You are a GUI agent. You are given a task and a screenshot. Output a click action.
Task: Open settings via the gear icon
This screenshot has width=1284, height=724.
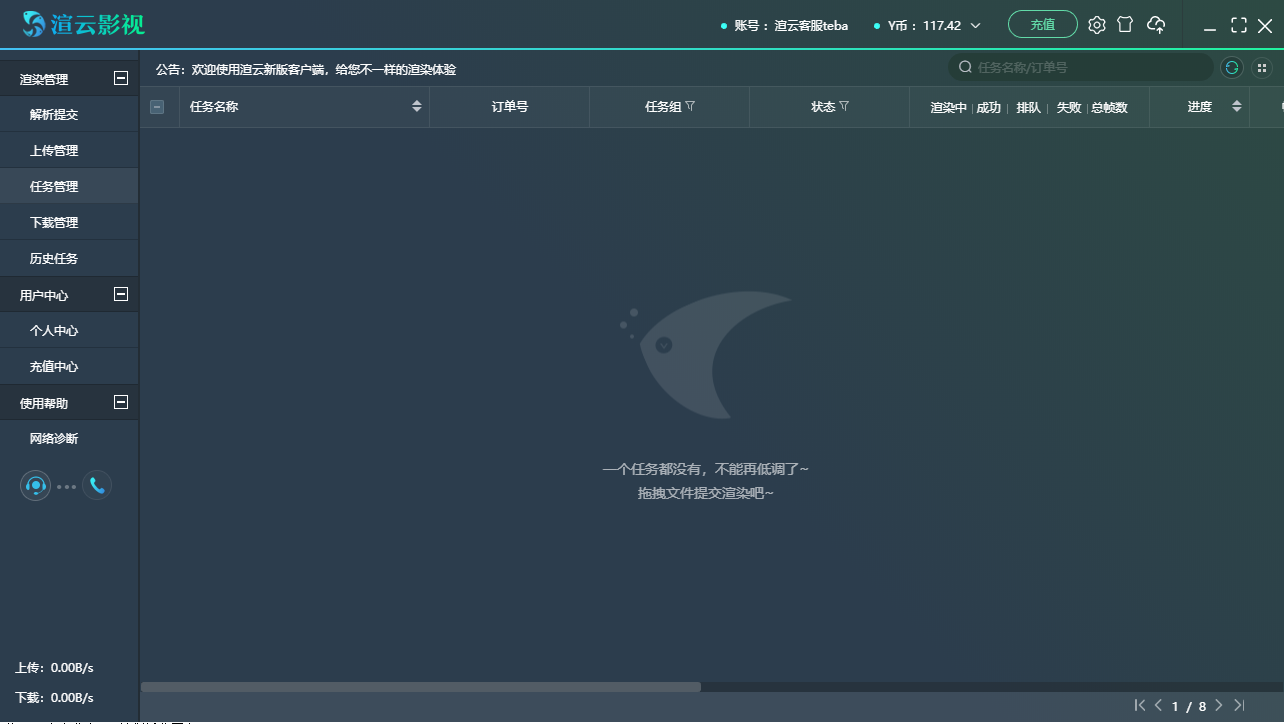point(1097,25)
